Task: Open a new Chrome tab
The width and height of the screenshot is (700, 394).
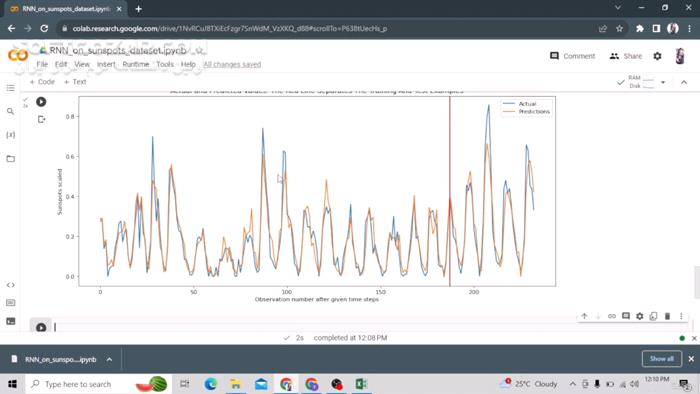Action: (x=138, y=8)
